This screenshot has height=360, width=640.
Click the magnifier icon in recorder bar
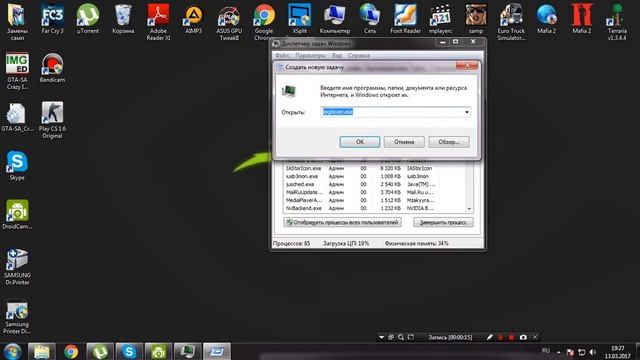(401, 337)
